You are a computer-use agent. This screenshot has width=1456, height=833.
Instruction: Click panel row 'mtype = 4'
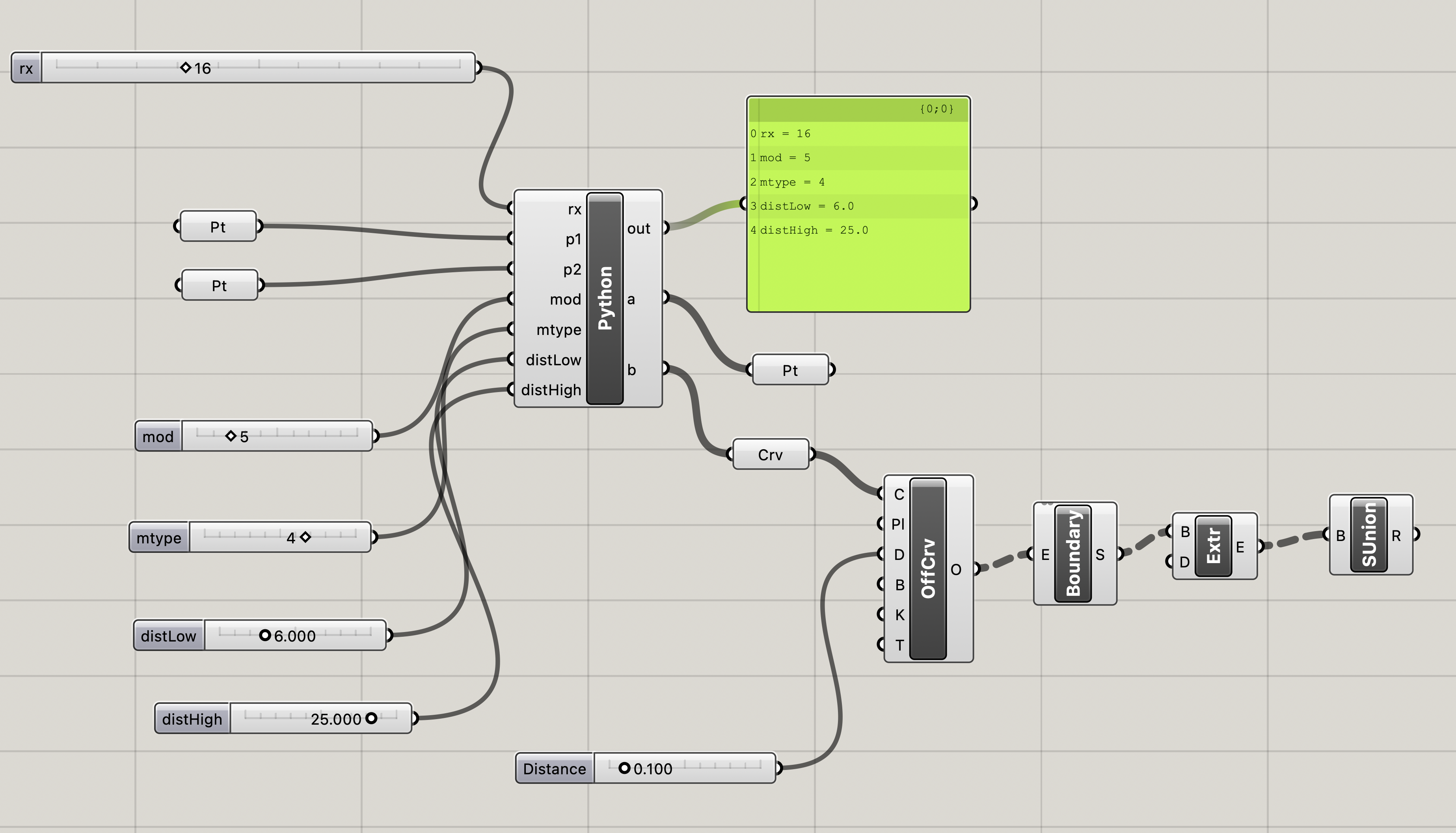[858, 182]
